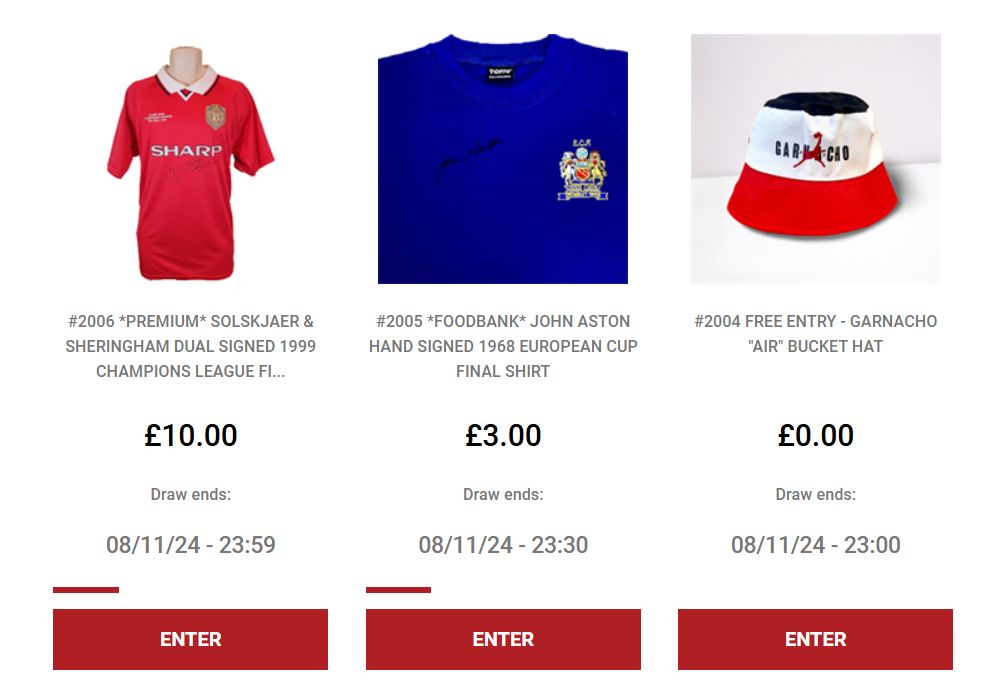Click Enter button for the free £0.00 draw

[x=815, y=639]
